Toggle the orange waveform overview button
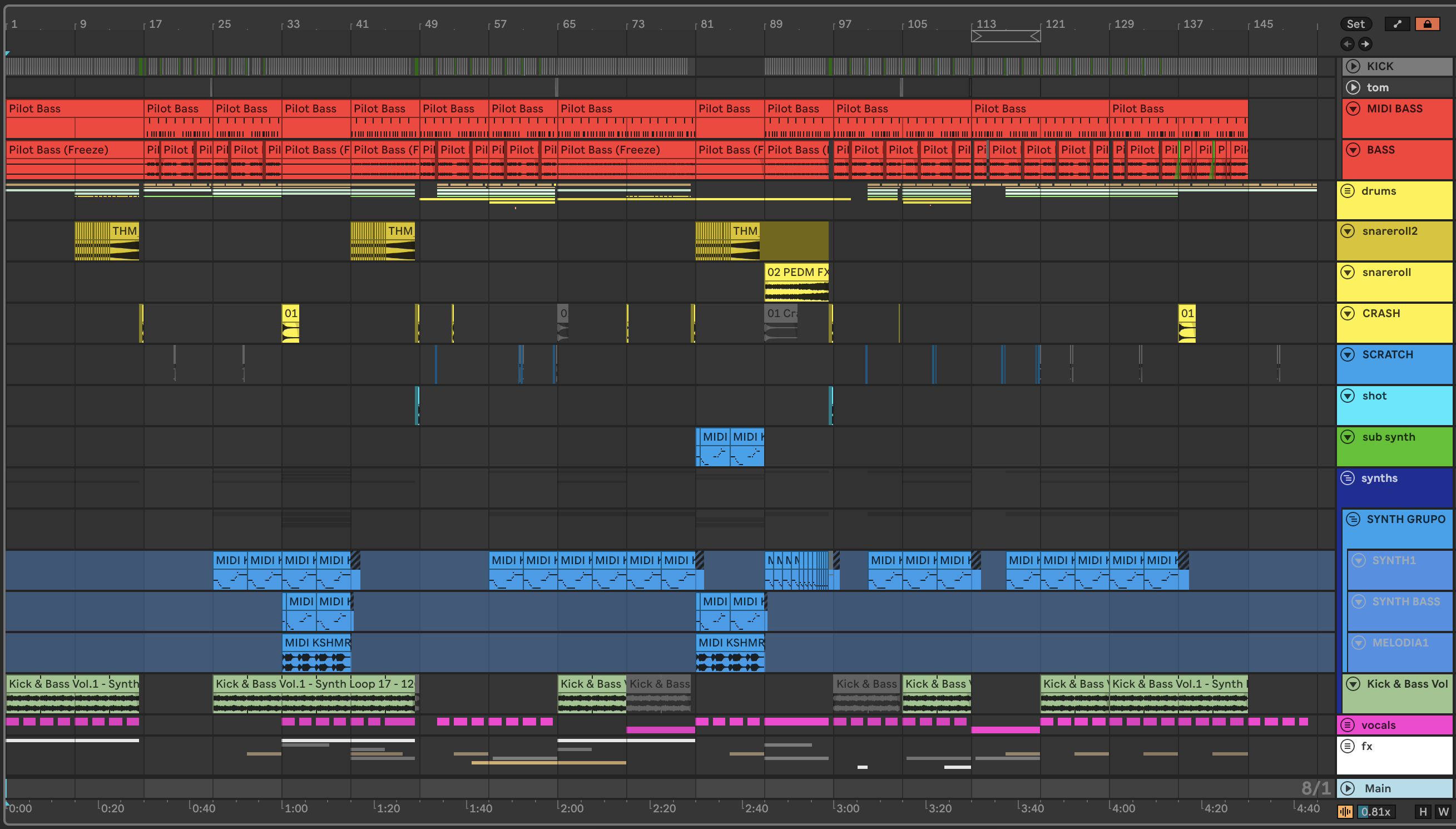Image resolution: width=1456 pixels, height=829 pixels. (x=1345, y=812)
